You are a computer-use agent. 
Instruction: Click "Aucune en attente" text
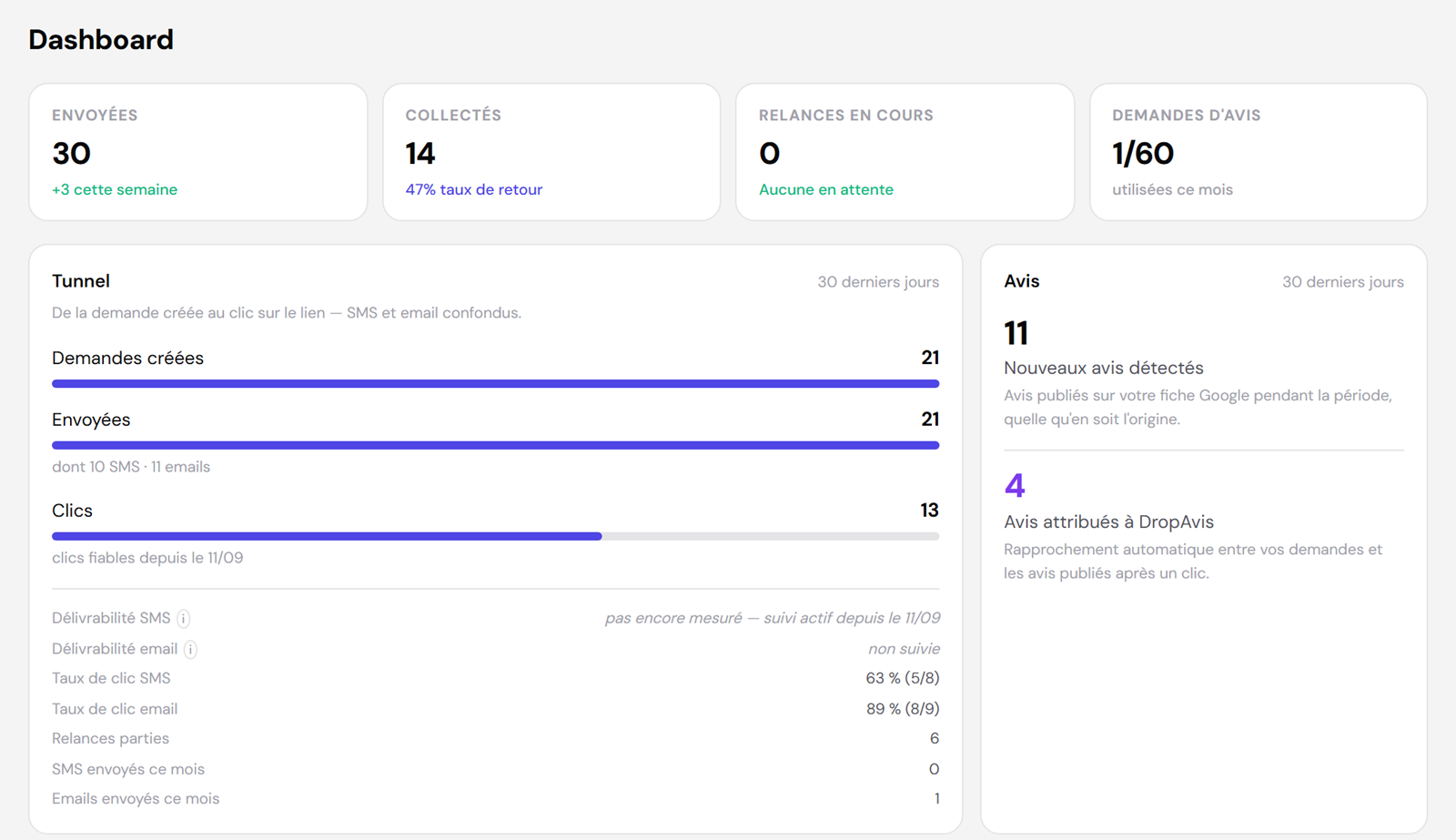tap(826, 190)
